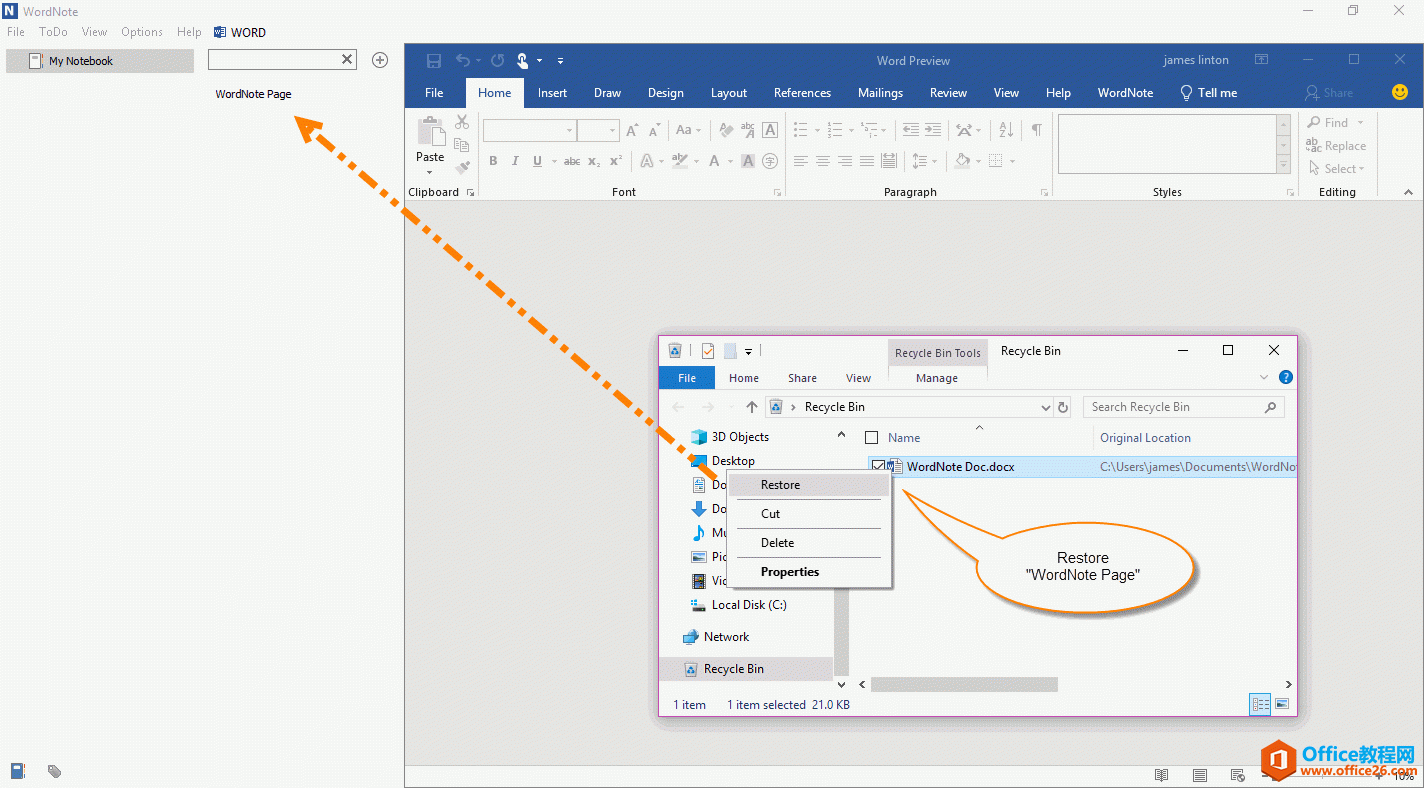Switch to large icons view in Recycle Bin
Screen dimensions: 1424x788
pyautogui.click(x=1282, y=705)
